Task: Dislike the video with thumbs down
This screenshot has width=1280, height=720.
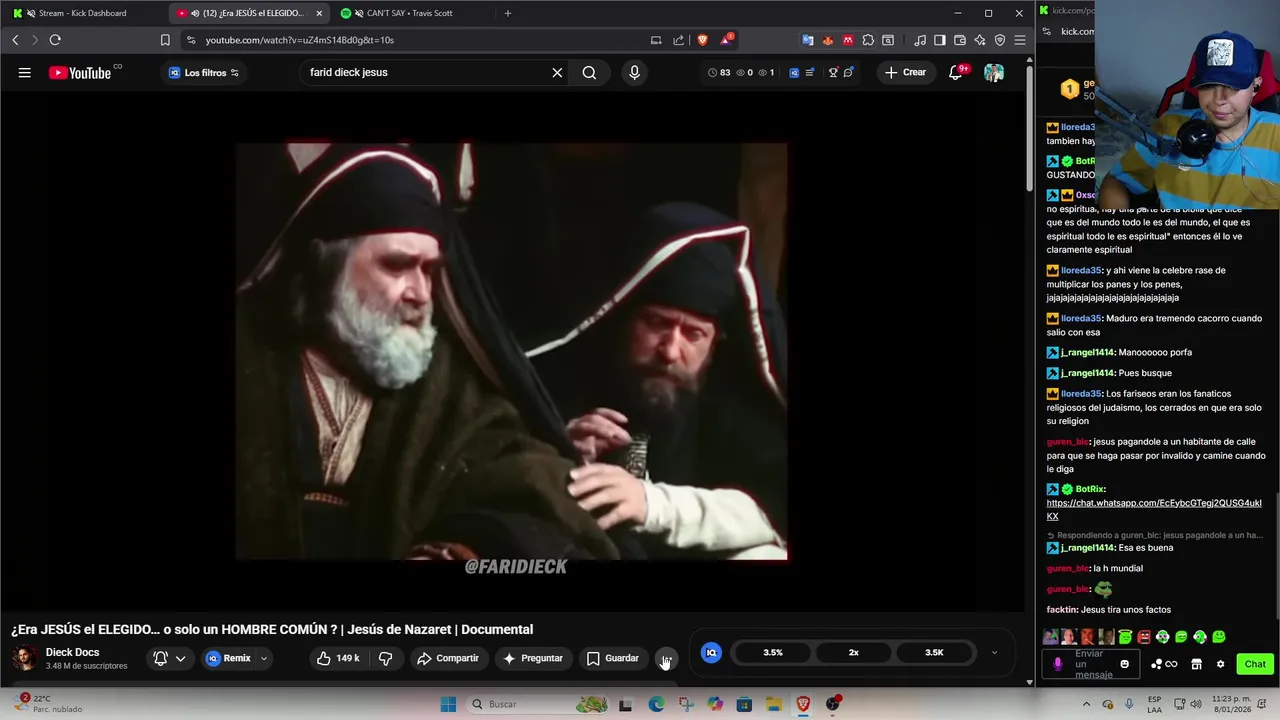Action: click(x=385, y=658)
